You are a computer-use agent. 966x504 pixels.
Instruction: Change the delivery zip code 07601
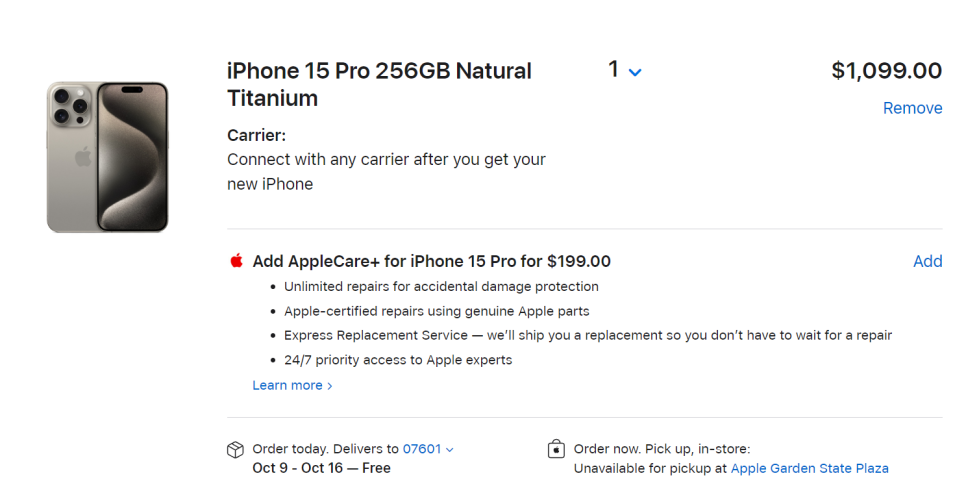[x=422, y=449]
